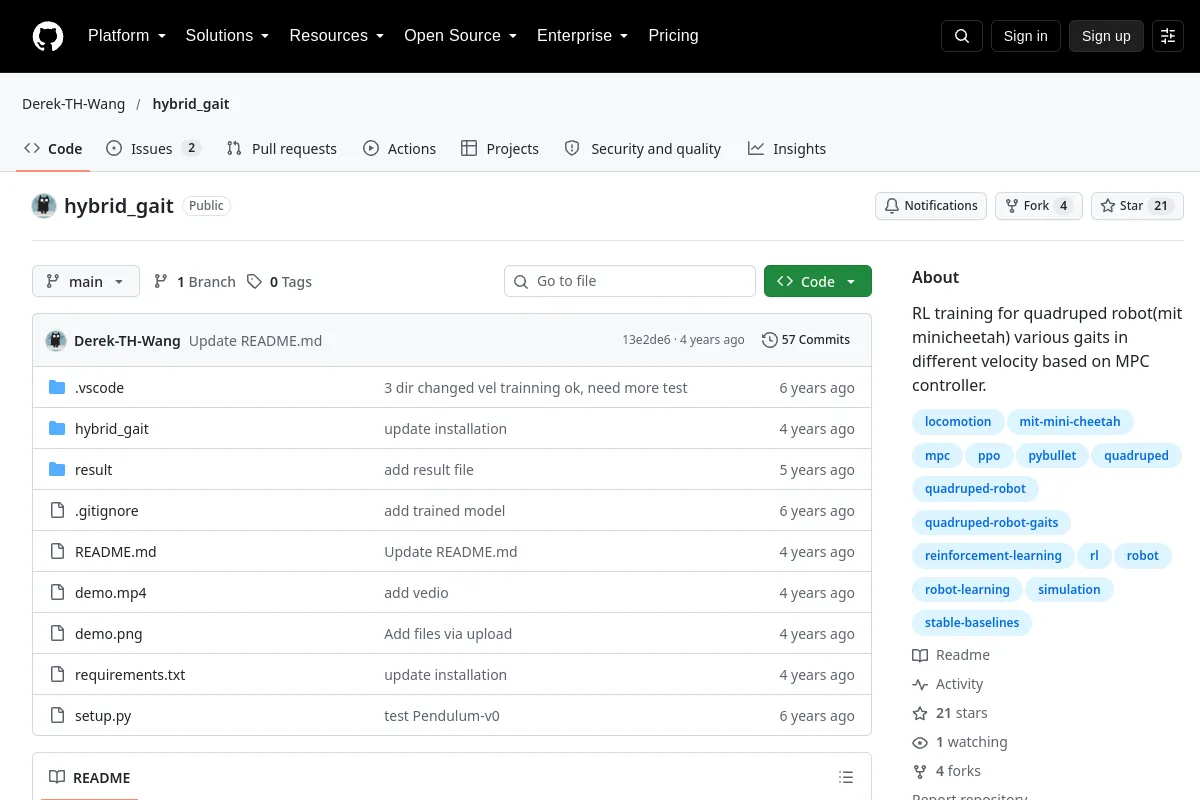Select the stable-baselines topic tag
This screenshot has height=800, width=1200.
tap(972, 623)
